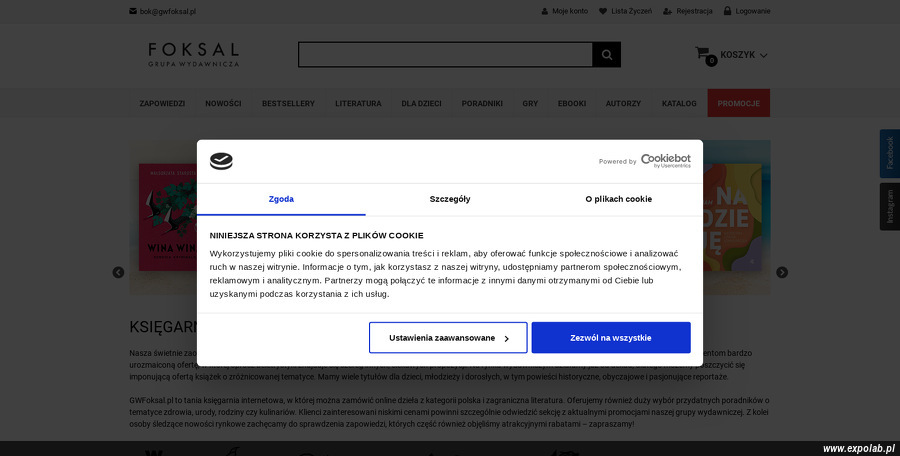Open Moje konto
The height and width of the screenshot is (456, 900).
tap(570, 11)
